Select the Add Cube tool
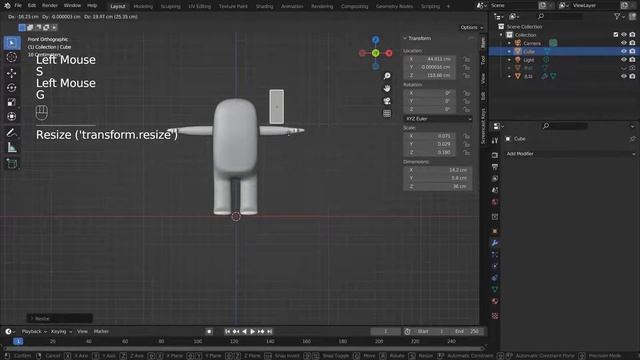Image resolution: width=640 pixels, height=360 pixels. 12,164
